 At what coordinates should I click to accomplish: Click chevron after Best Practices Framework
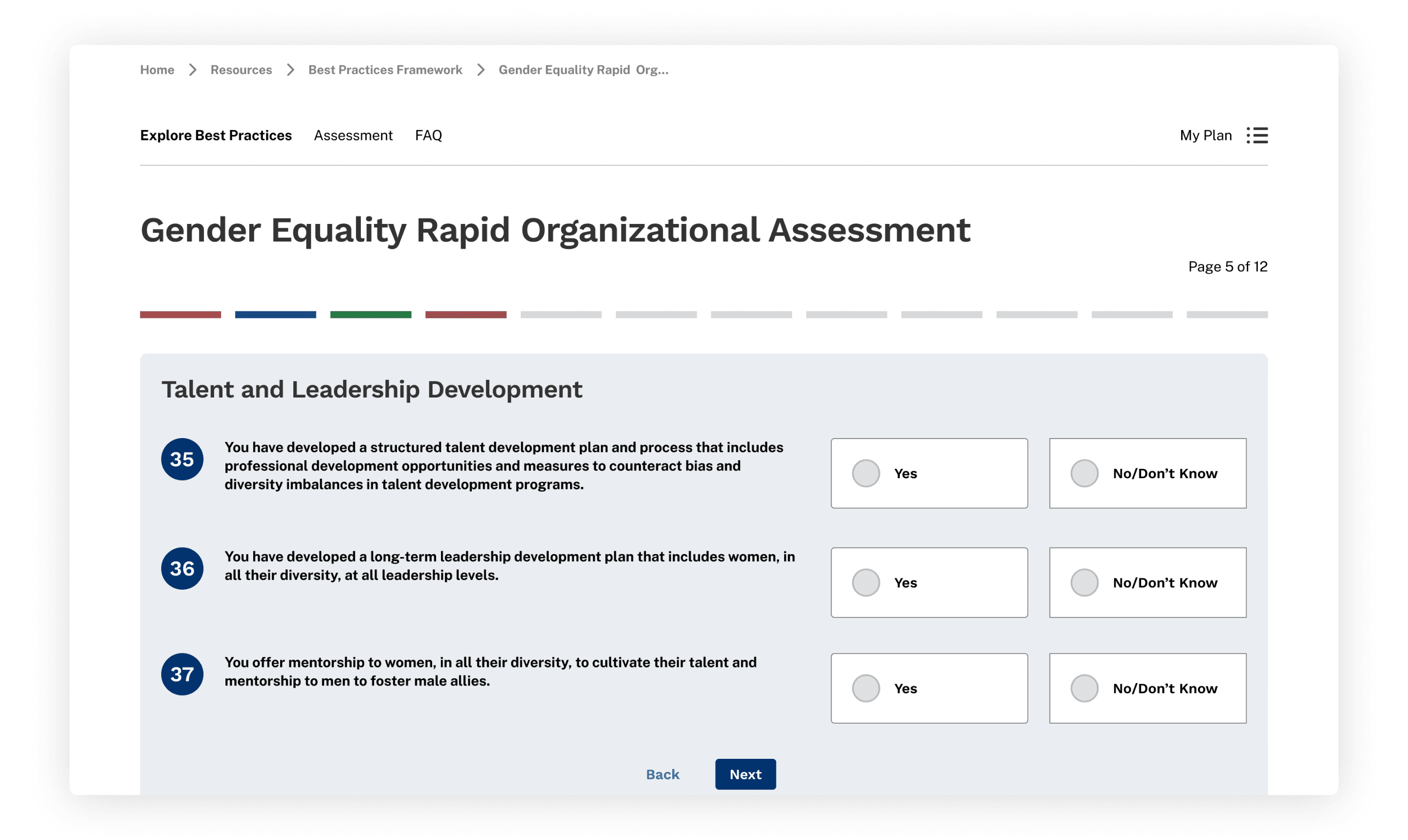481,69
